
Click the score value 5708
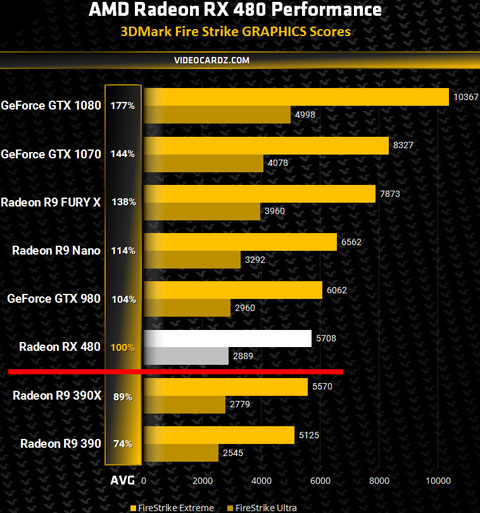(x=326, y=339)
